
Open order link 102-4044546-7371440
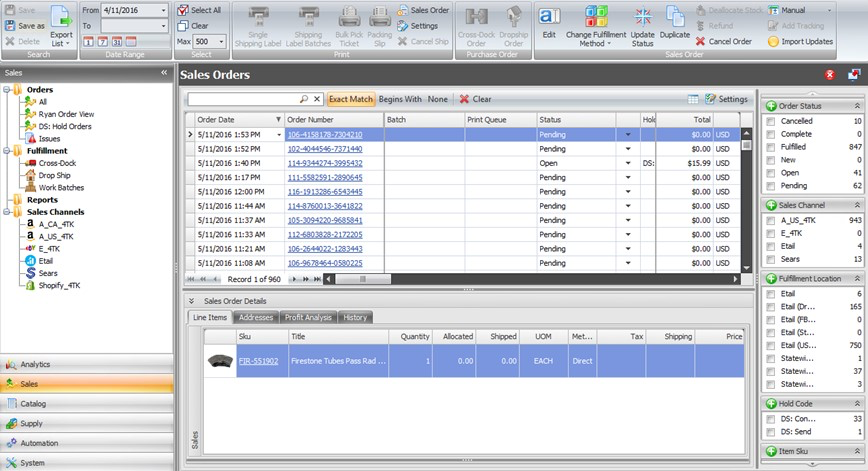point(325,149)
